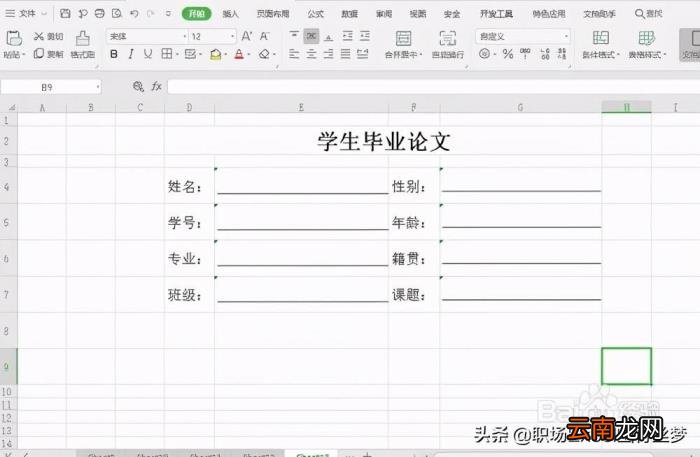Align cell text left
The height and width of the screenshot is (457, 700).
point(294,54)
